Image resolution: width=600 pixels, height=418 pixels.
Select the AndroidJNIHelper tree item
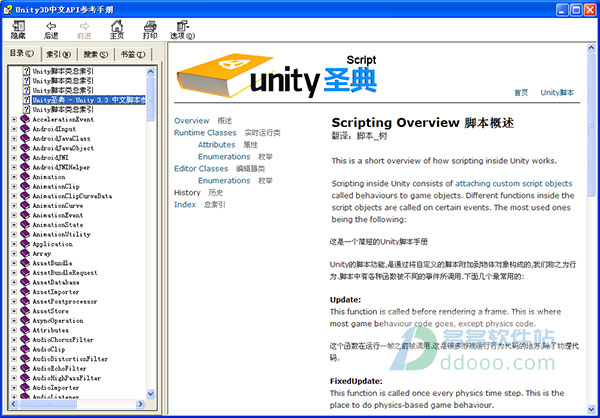(x=61, y=167)
